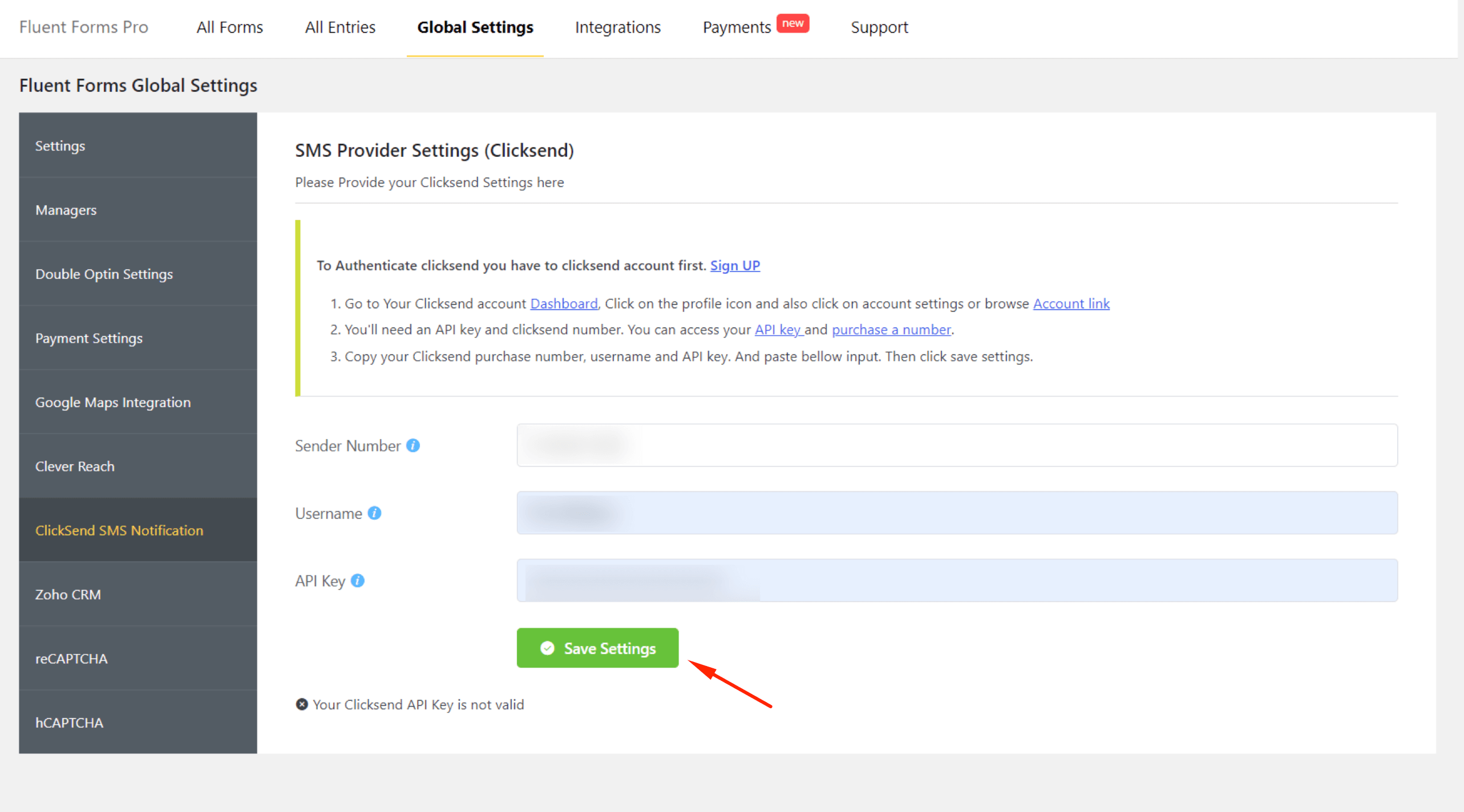Open Clever Reach in the sidebar
The width and height of the screenshot is (1464, 812).
138,466
